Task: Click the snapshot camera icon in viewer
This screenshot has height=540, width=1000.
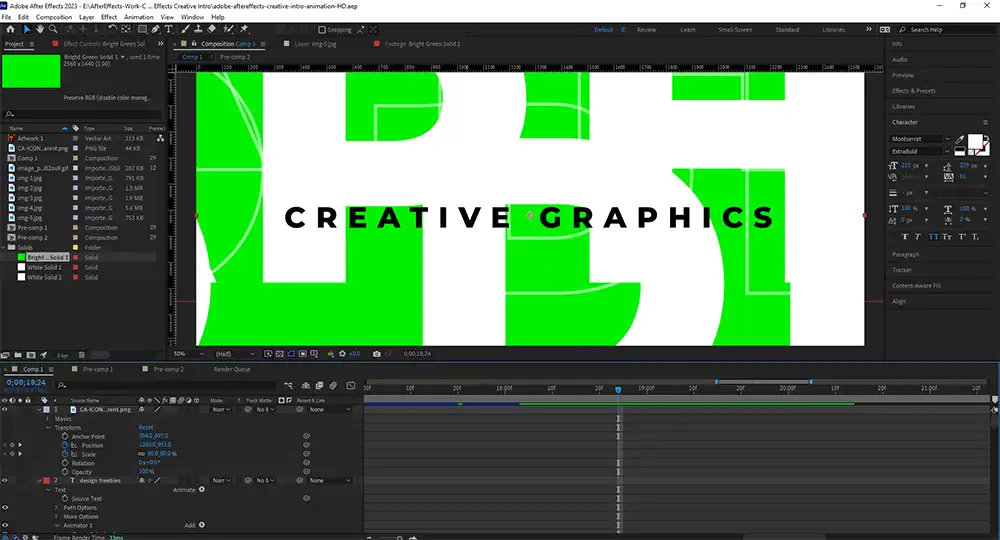Action: pos(376,353)
